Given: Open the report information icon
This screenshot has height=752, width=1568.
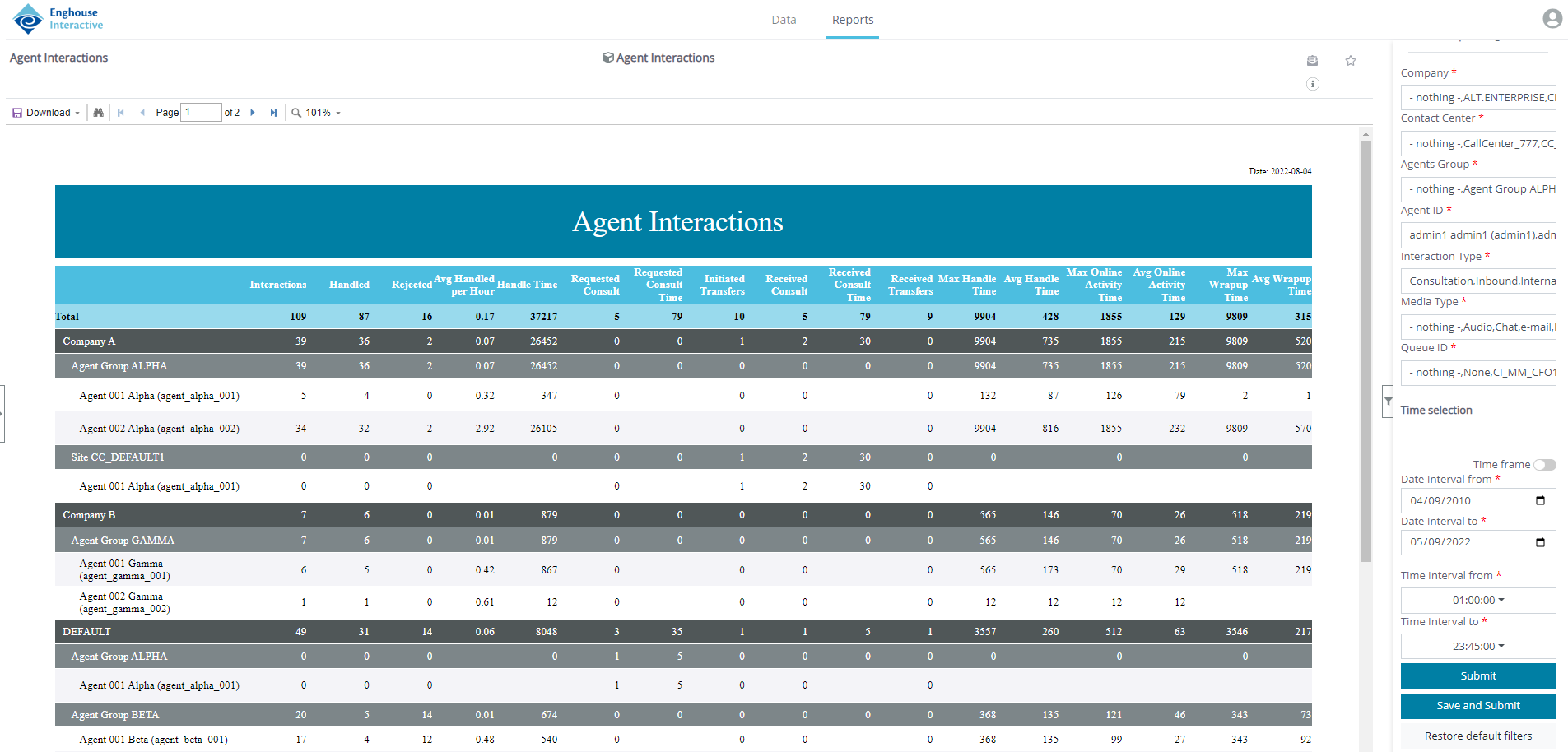Looking at the screenshot, I should click(x=1312, y=84).
